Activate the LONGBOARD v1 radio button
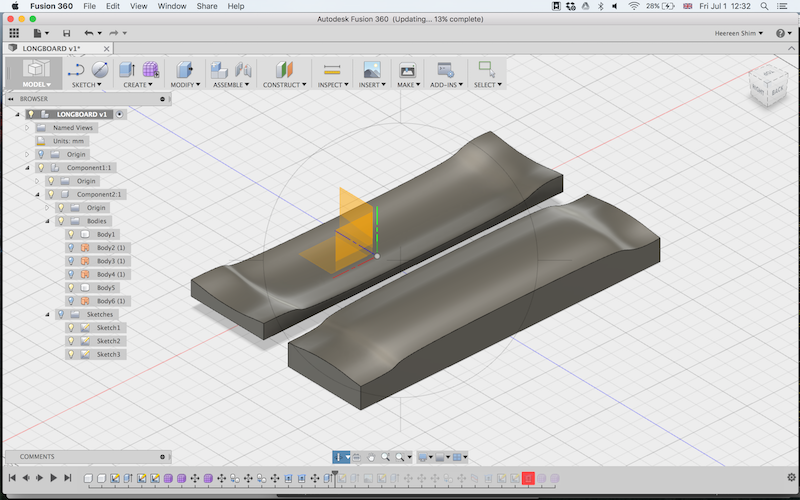800x500 pixels. click(x=119, y=114)
